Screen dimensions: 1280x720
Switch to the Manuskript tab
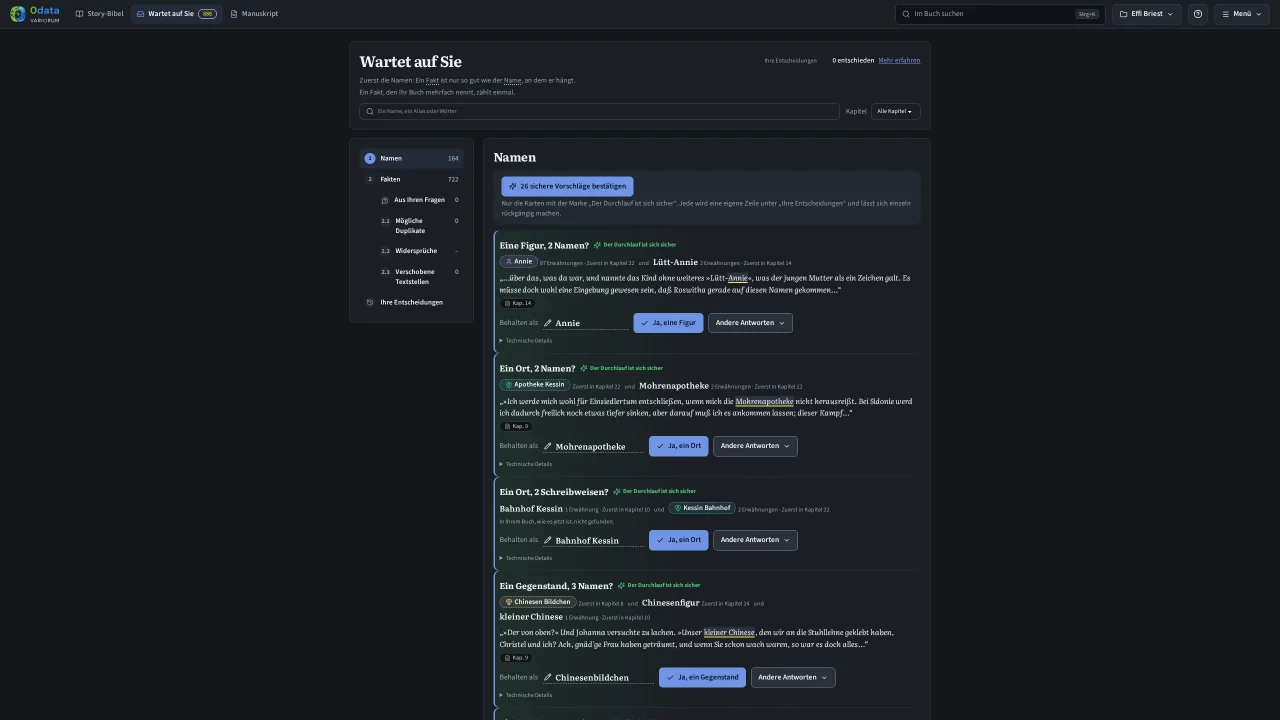tap(254, 14)
